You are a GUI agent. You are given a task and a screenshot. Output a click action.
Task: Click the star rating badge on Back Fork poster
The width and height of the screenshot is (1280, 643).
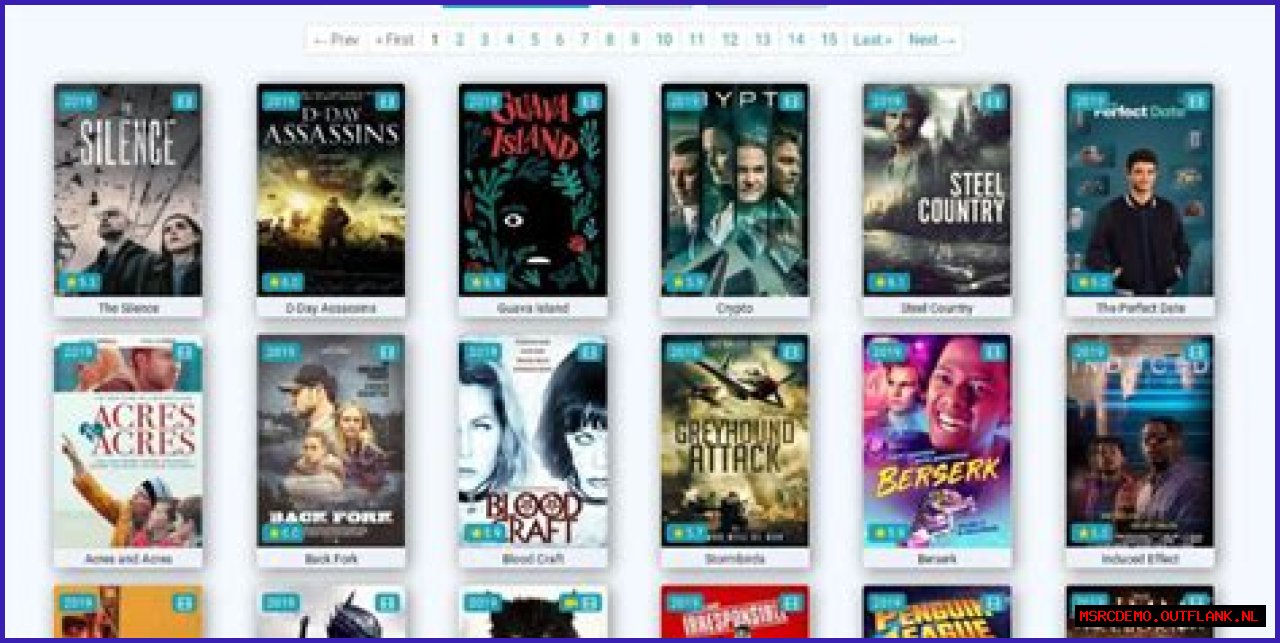pyautogui.click(x=283, y=534)
